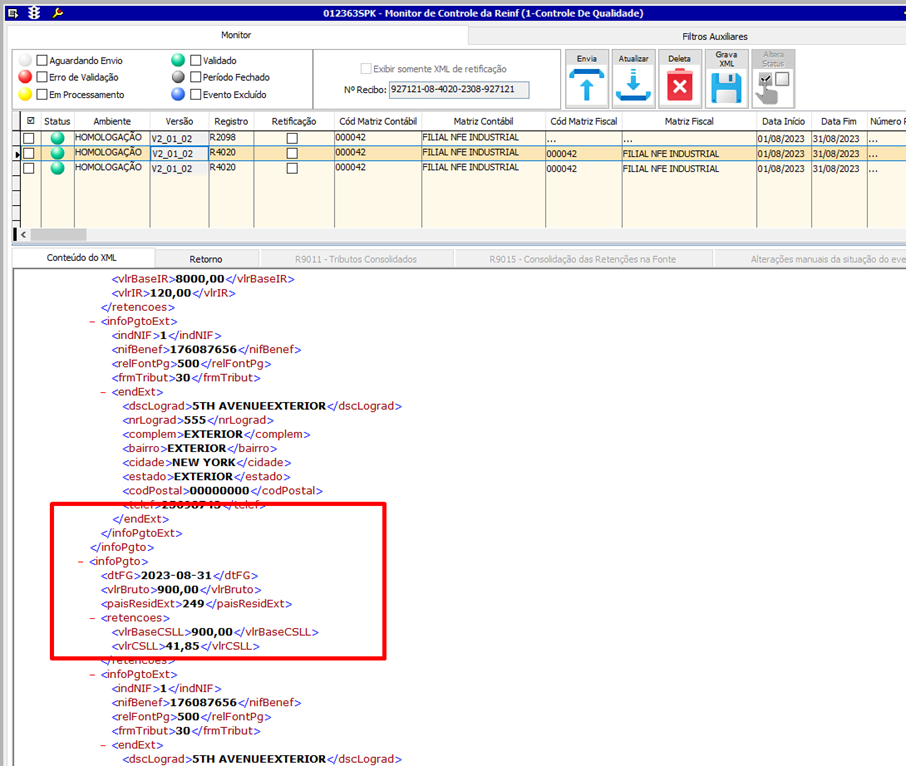Click the vlrBaseIR 8000,00 XML line
The height and width of the screenshot is (766, 906).
pos(203,279)
